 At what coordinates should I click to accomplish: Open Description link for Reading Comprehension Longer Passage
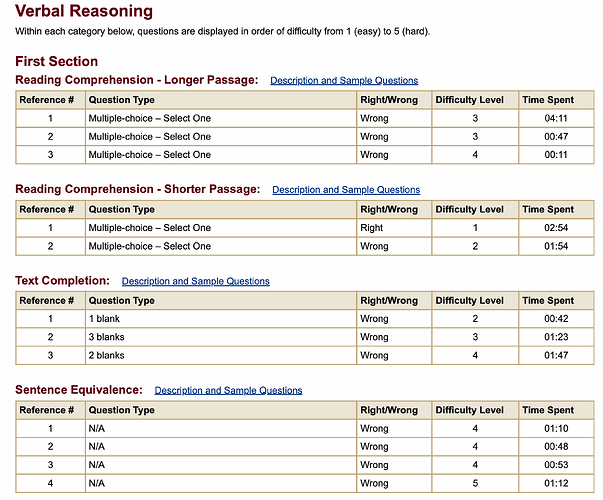tap(344, 80)
